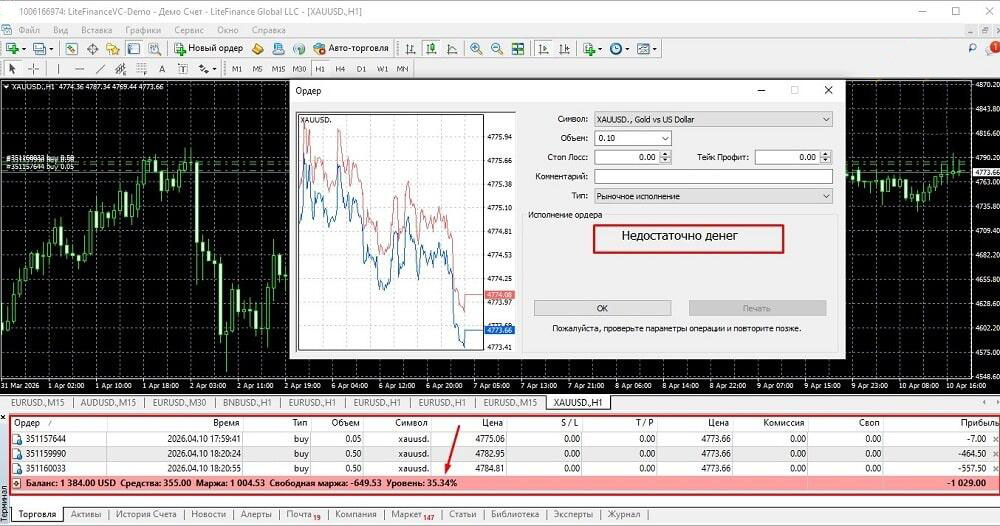Select the trendline drawing tool
Image resolution: width=1000 pixels, height=526 pixels.
tap(100, 69)
